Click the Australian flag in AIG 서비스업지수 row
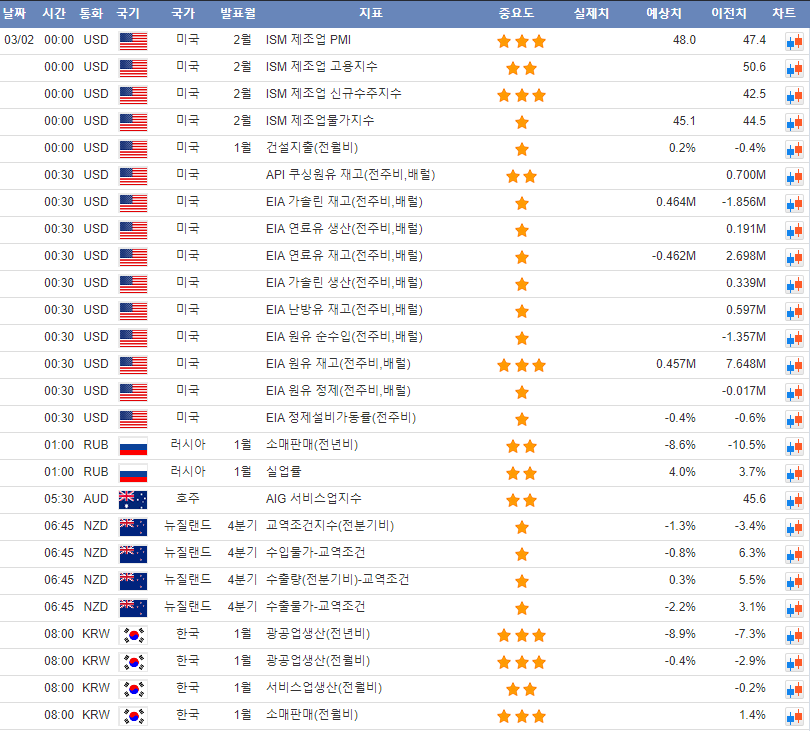This screenshot has width=810, height=731. coord(133,500)
